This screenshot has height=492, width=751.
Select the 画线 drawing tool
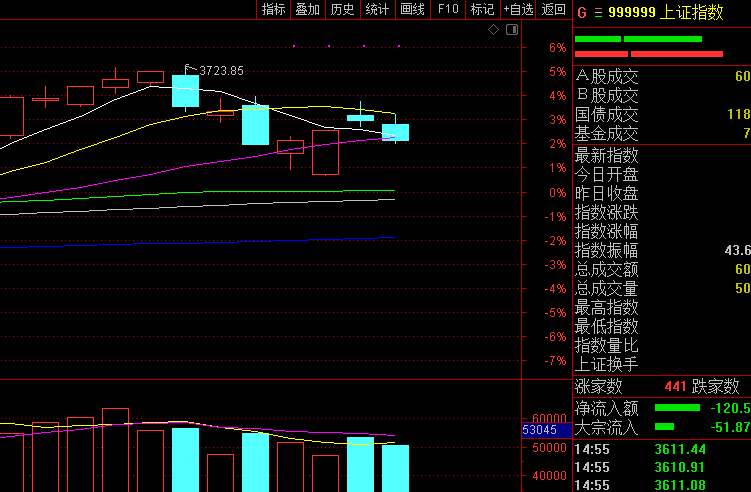pyautogui.click(x=412, y=9)
